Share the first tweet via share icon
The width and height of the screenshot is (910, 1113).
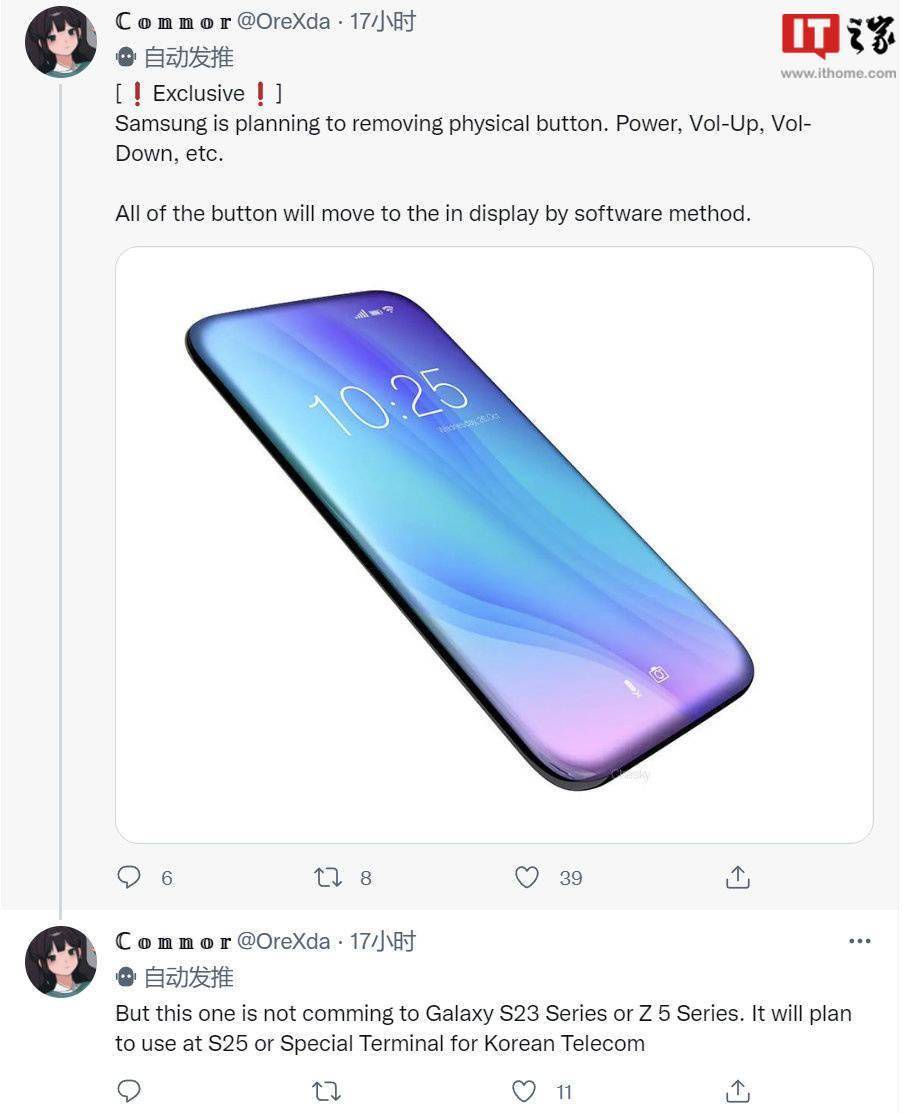pos(738,877)
